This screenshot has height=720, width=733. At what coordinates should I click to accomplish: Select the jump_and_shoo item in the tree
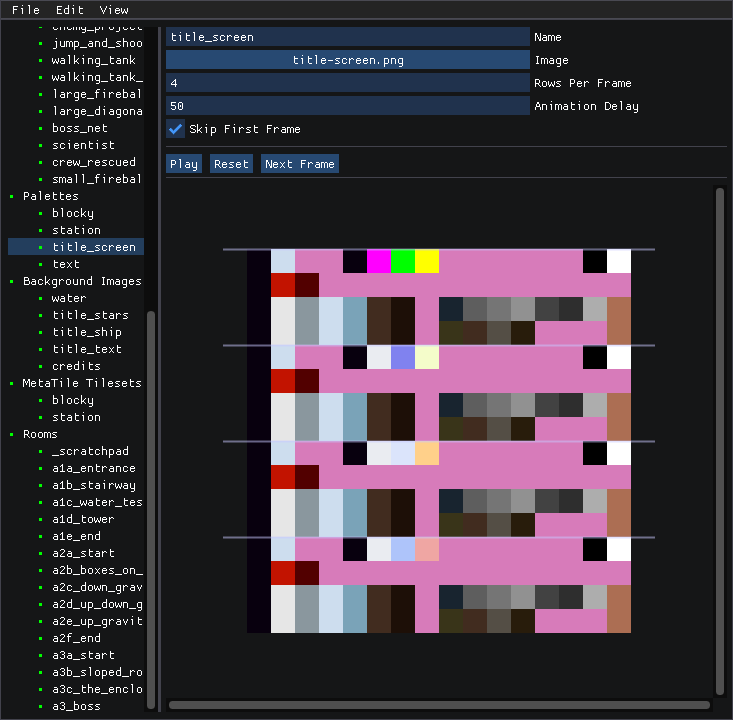pos(97,43)
